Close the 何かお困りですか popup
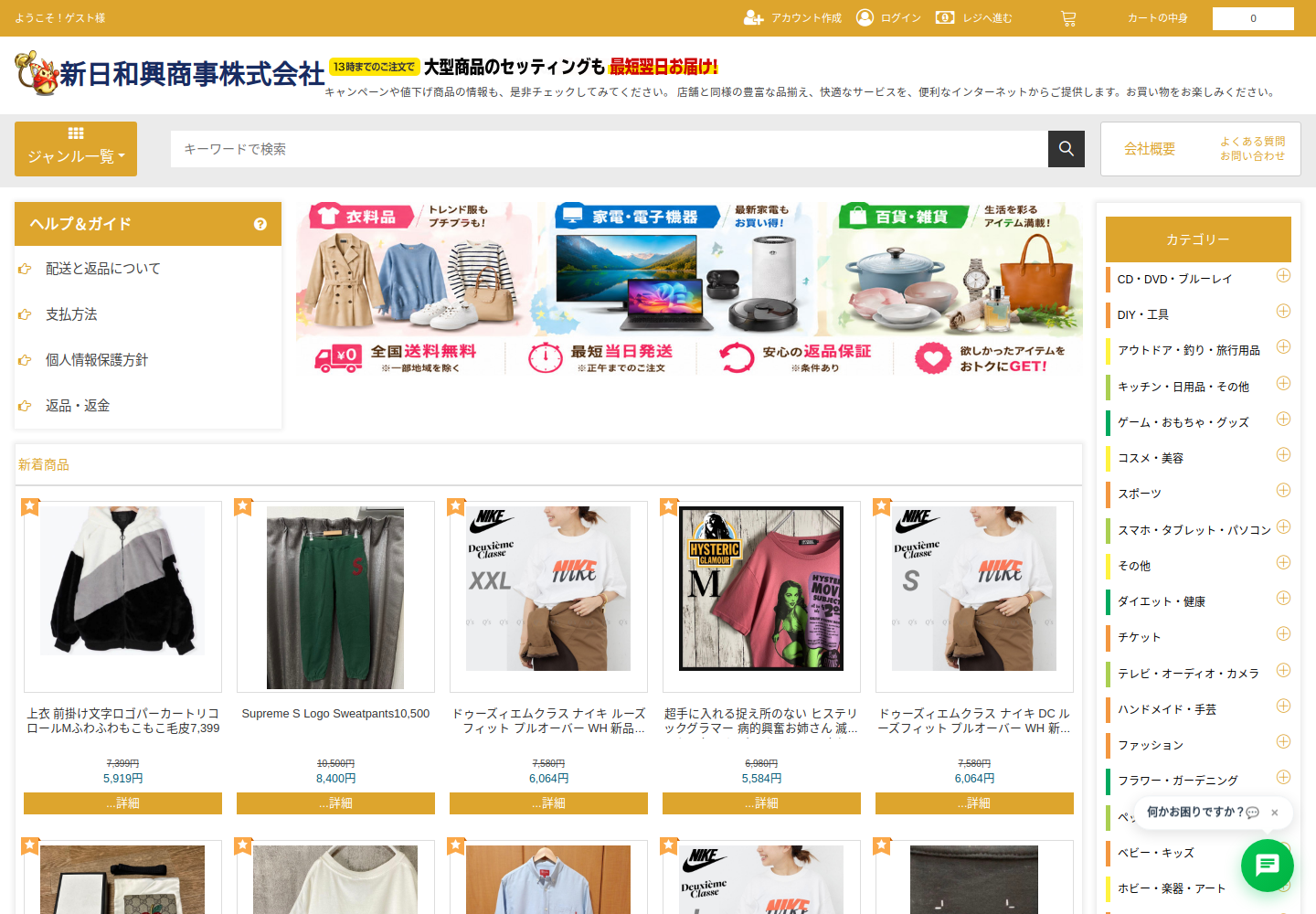The height and width of the screenshot is (914, 1316). pyautogui.click(x=1274, y=812)
